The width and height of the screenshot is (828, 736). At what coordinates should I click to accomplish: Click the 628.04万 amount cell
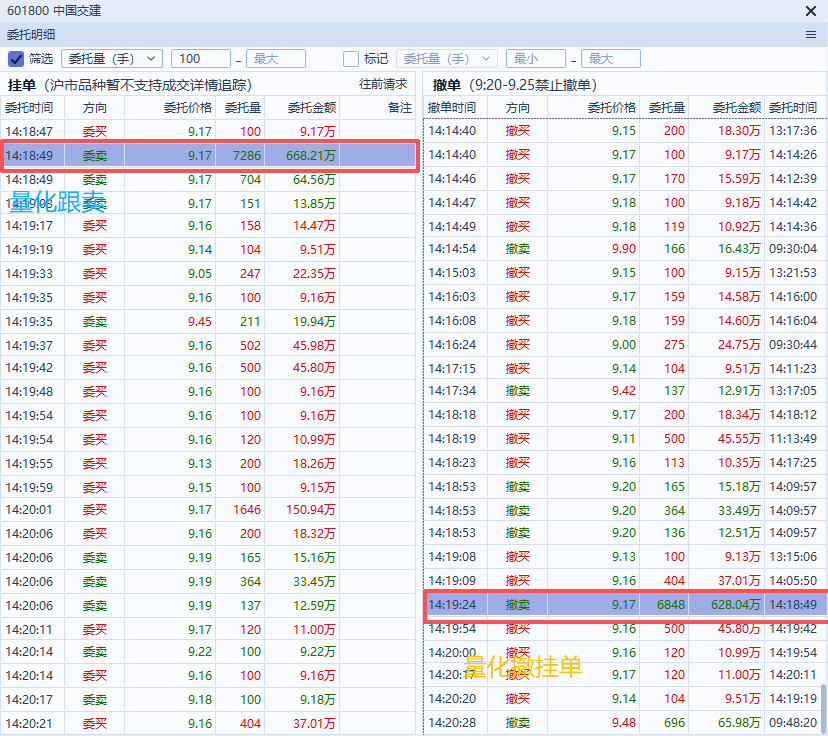[x=736, y=605]
